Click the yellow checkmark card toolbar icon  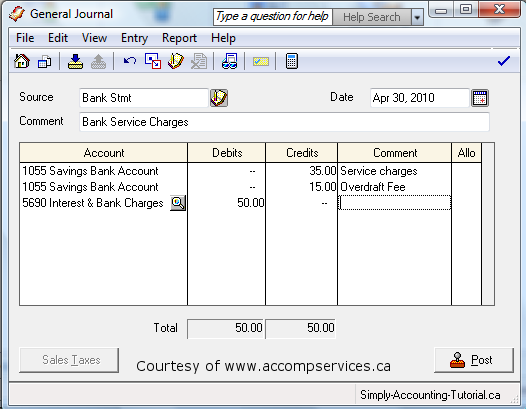[261, 62]
